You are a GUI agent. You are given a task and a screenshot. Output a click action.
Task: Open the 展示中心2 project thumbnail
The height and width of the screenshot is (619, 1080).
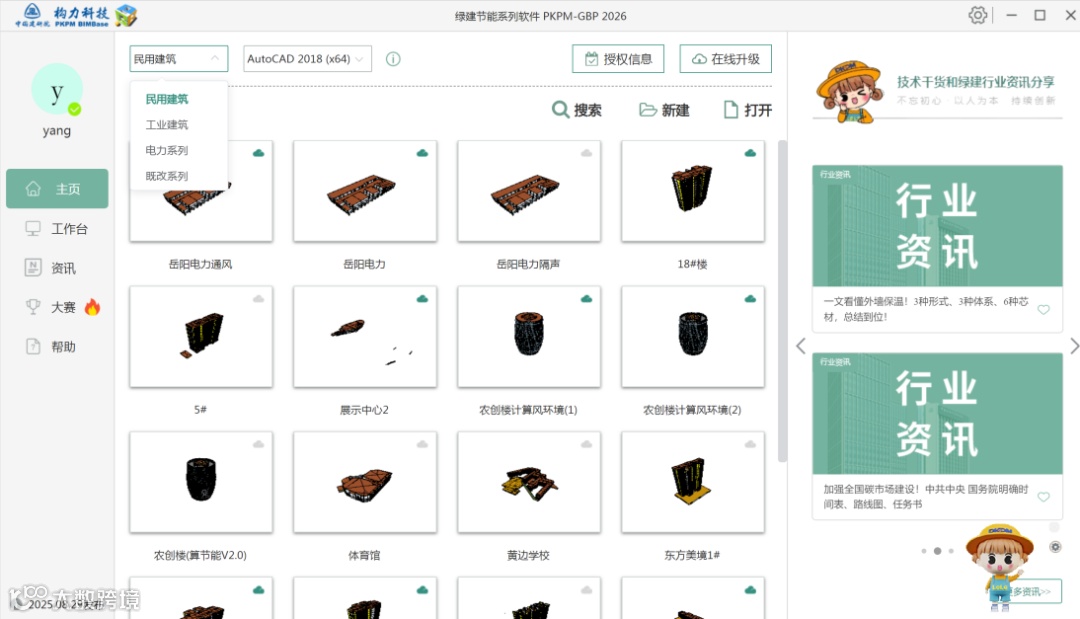(x=364, y=337)
